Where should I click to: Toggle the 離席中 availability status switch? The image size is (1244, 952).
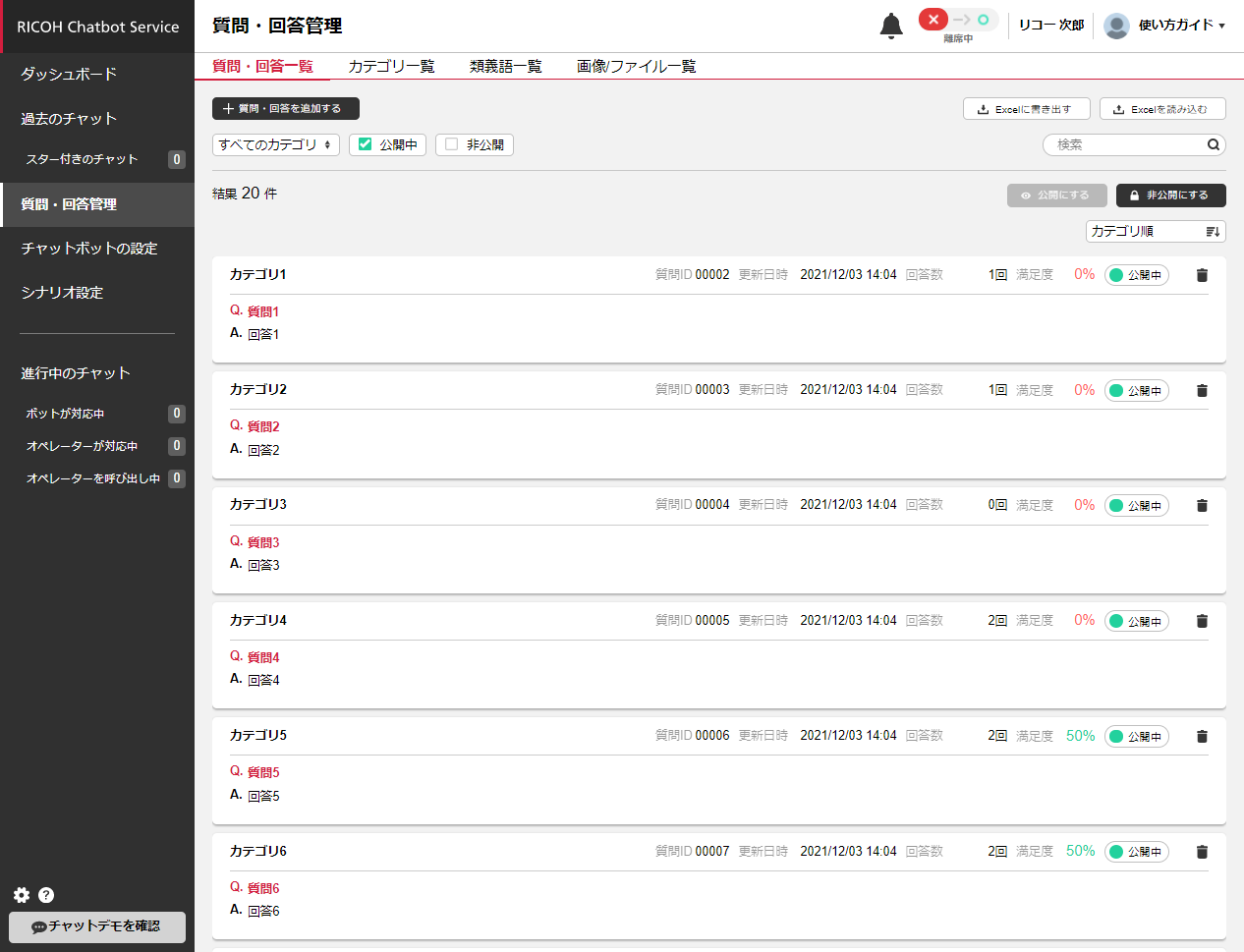(958, 21)
